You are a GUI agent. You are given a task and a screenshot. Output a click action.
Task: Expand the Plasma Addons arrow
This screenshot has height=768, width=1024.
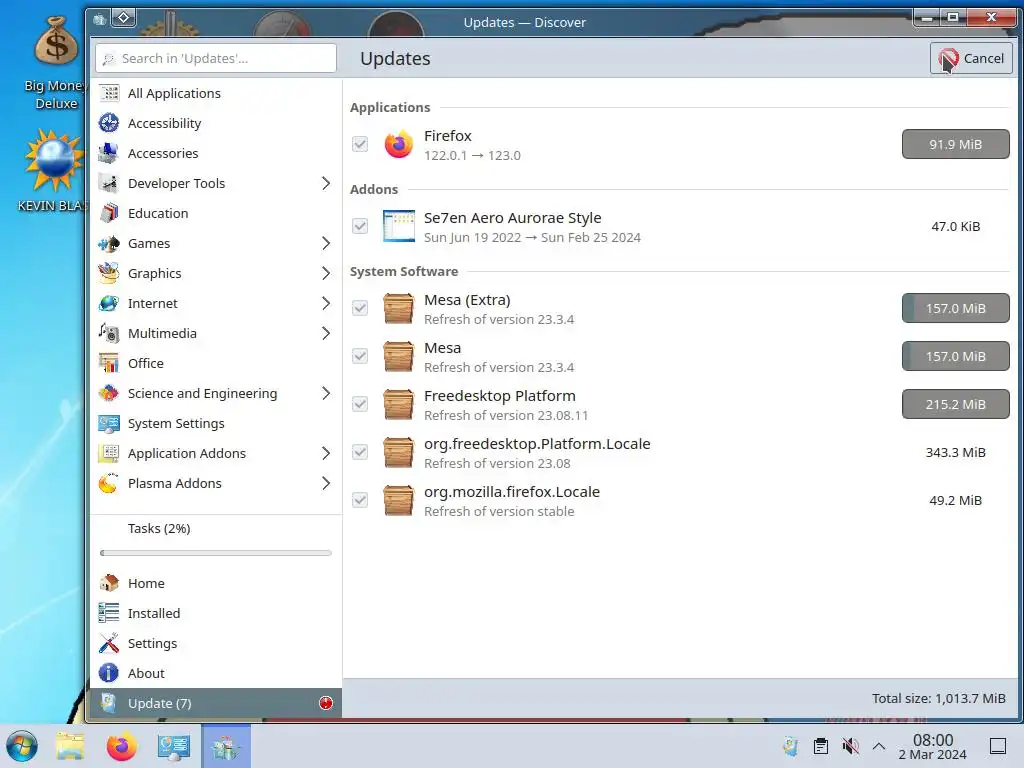pyautogui.click(x=326, y=483)
